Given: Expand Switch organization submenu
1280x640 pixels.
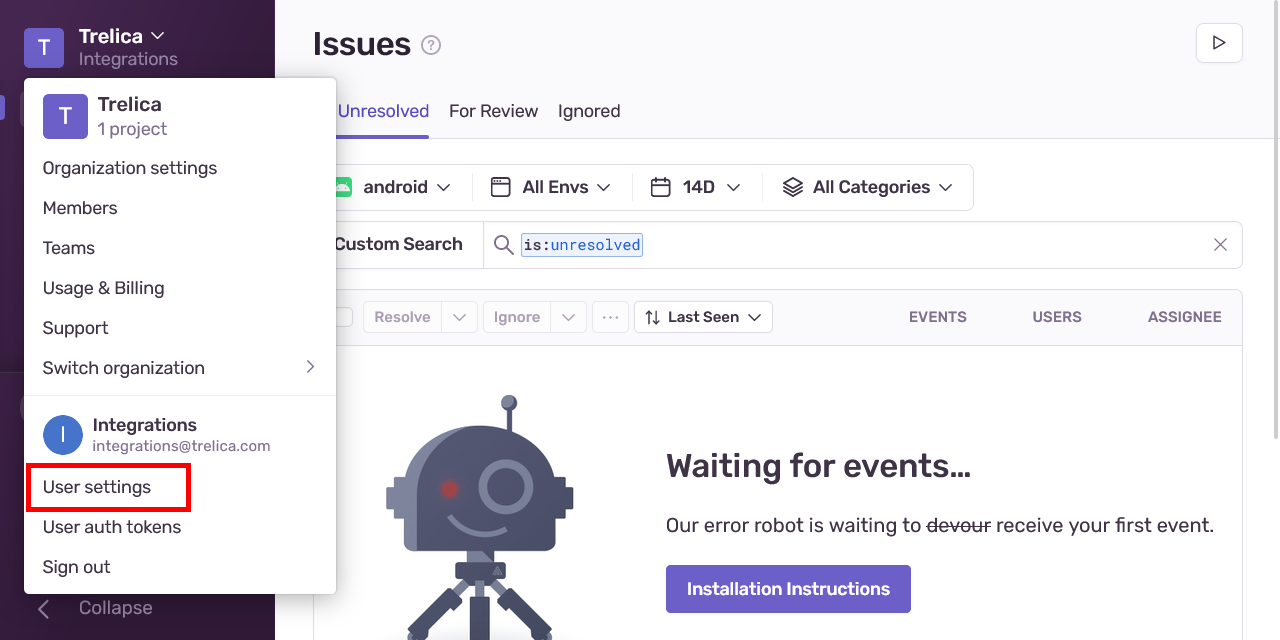Looking at the screenshot, I should point(180,368).
